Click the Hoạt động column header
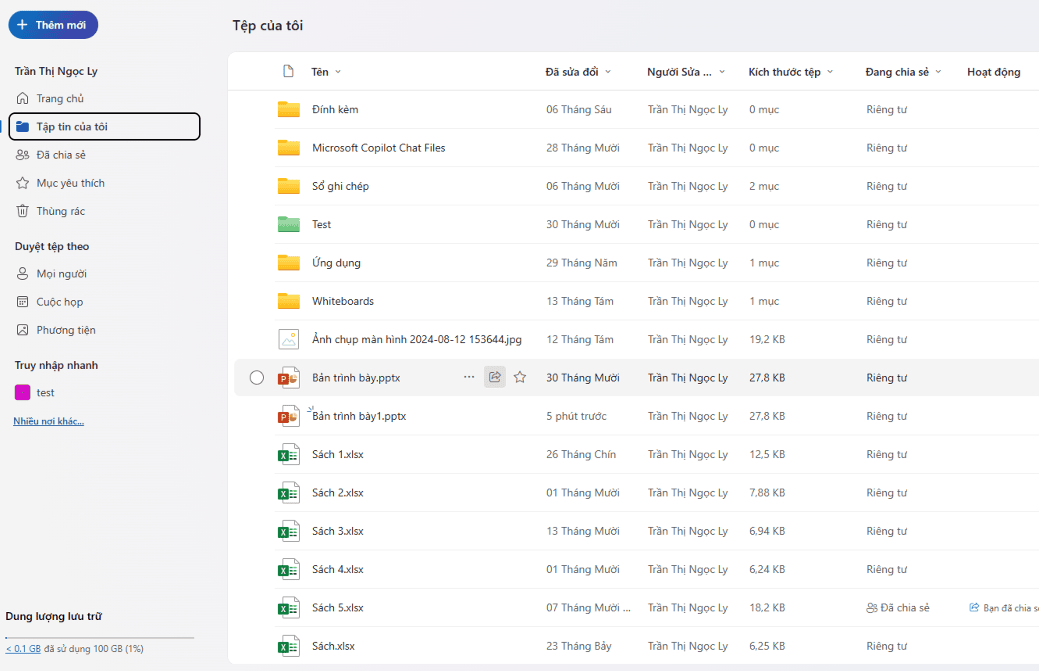This screenshot has width=1039, height=671. click(x=993, y=72)
